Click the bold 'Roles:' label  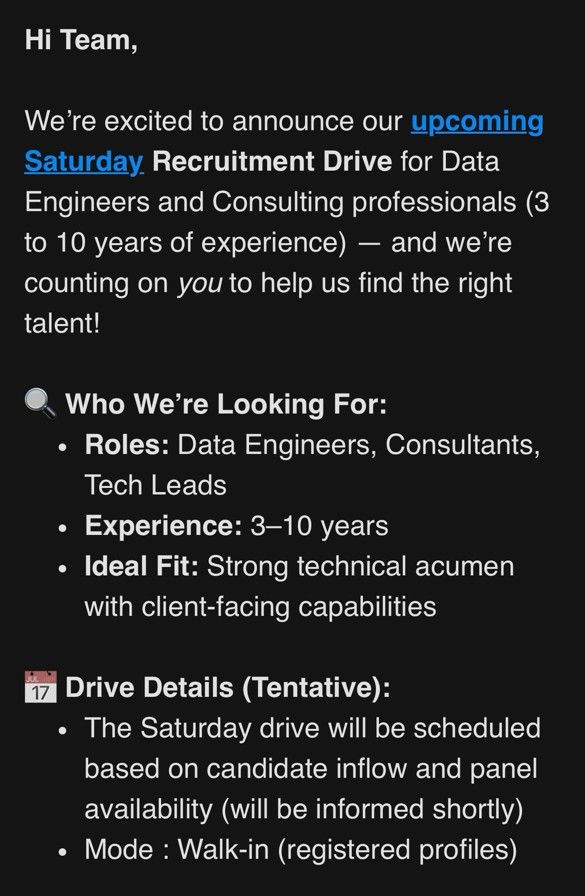(127, 445)
